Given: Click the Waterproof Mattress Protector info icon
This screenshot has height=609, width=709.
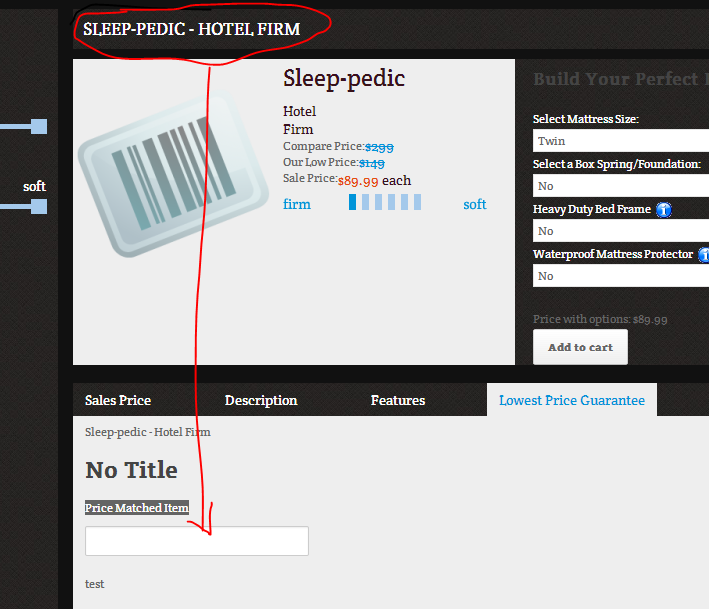Looking at the screenshot, I should [704, 255].
